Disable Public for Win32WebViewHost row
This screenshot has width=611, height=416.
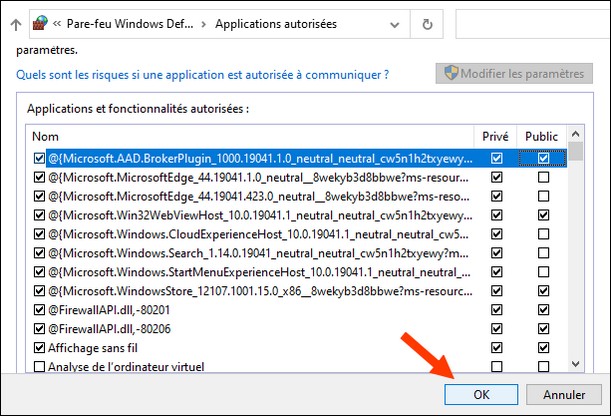(x=543, y=215)
